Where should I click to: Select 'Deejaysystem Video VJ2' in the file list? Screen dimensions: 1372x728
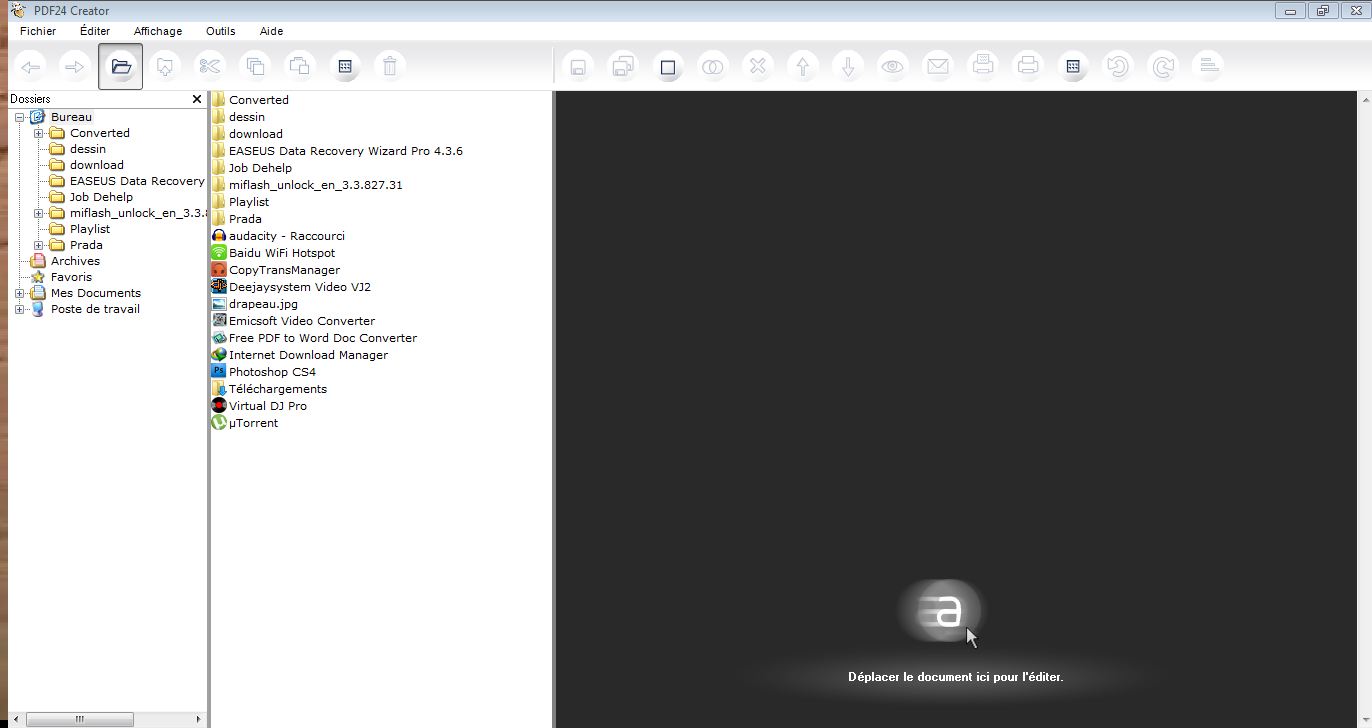tap(300, 287)
